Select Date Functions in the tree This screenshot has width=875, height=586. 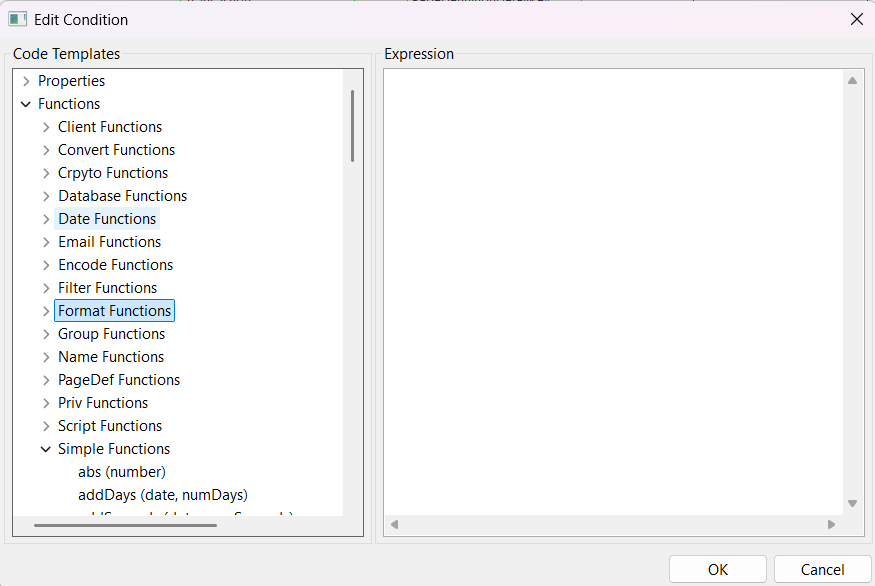[x=107, y=219]
